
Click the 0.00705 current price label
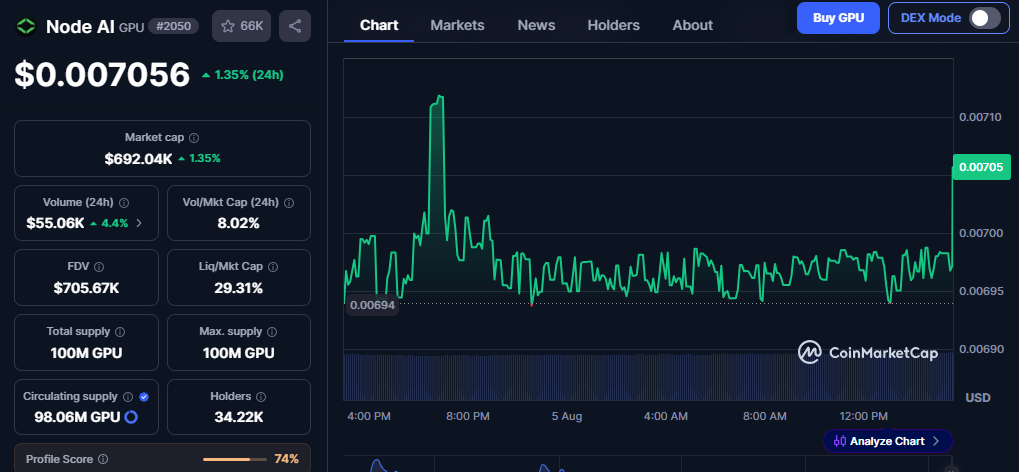coord(981,167)
